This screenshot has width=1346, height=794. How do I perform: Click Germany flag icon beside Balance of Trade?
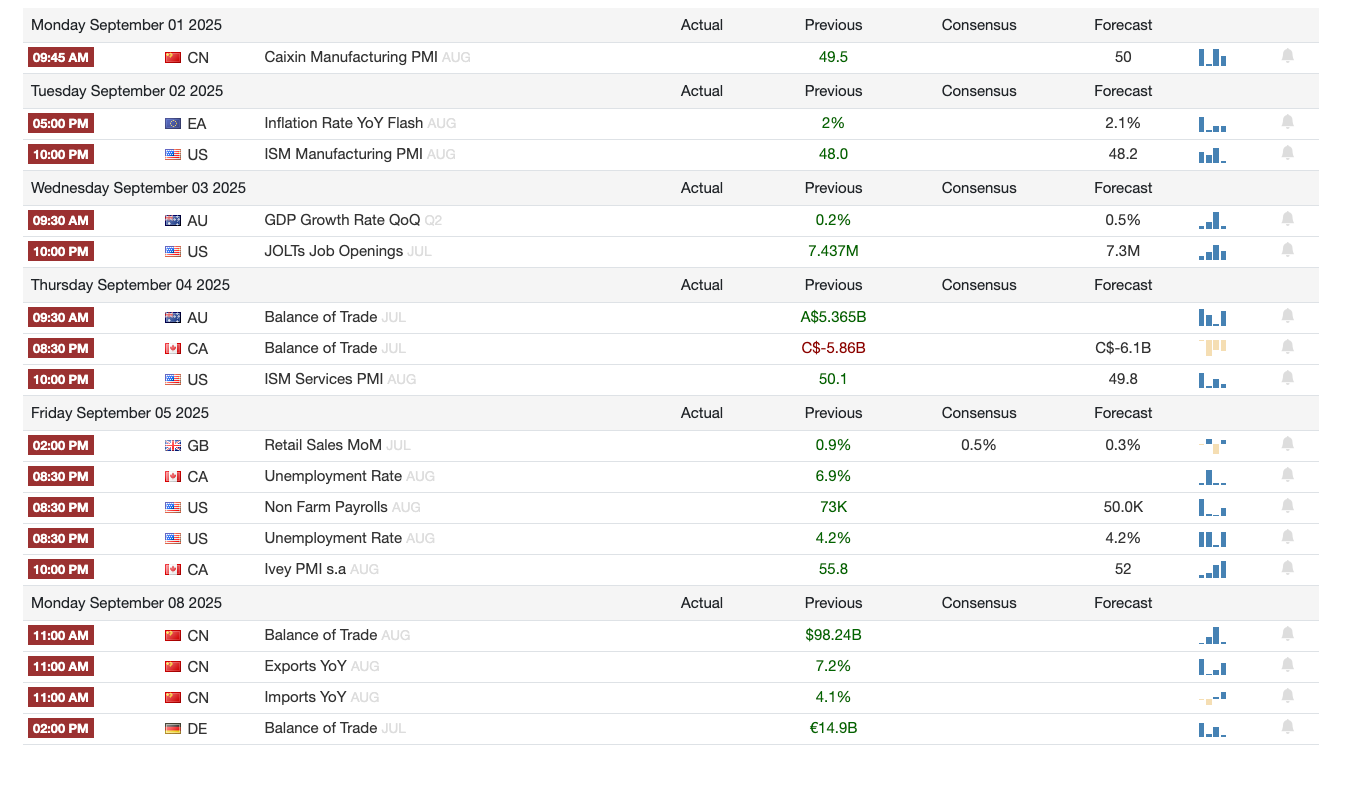173,728
